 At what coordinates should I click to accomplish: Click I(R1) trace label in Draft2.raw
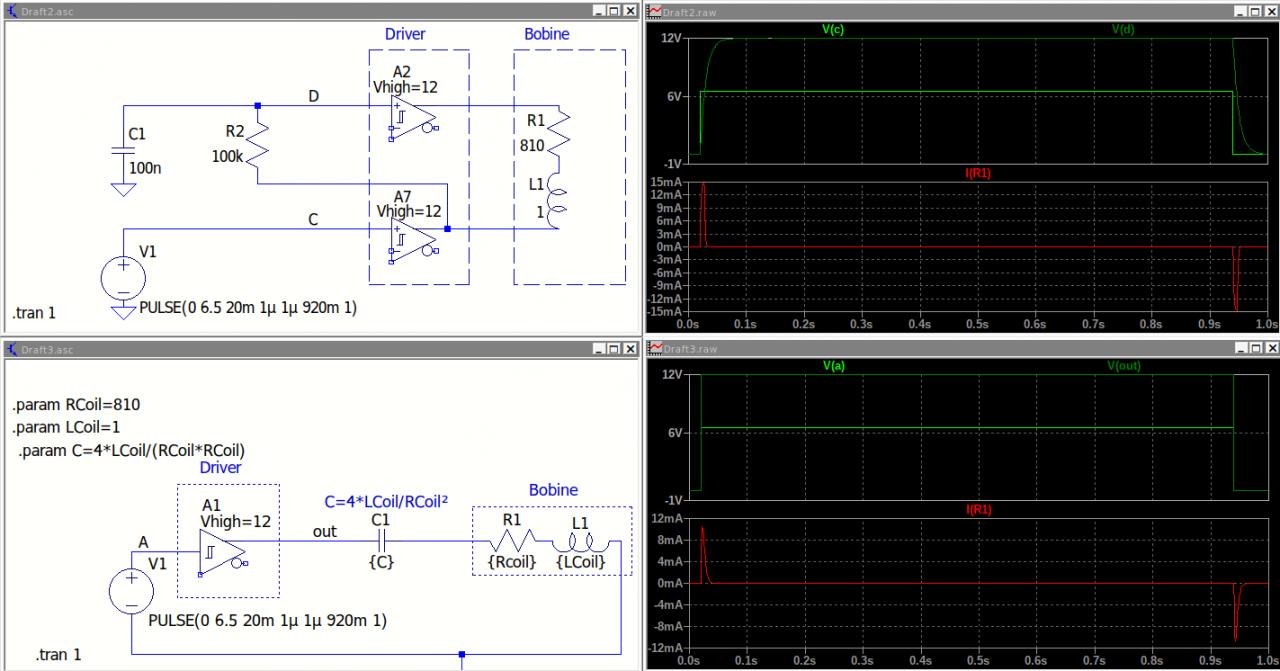977,173
